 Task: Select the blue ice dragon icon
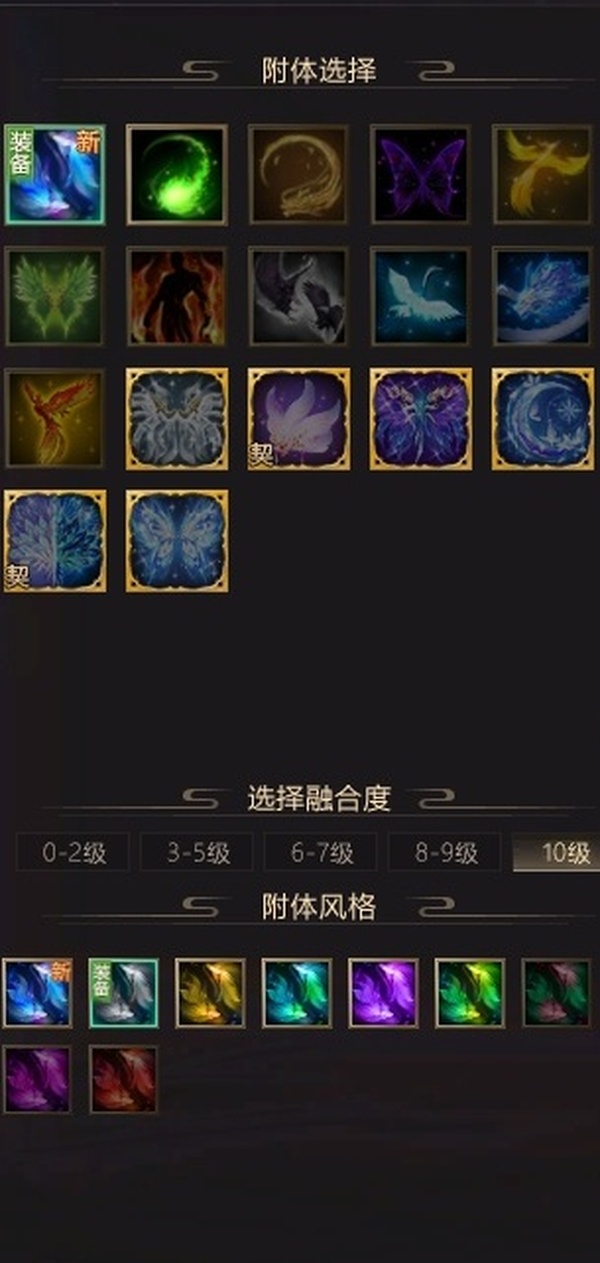pyautogui.click(x=543, y=296)
